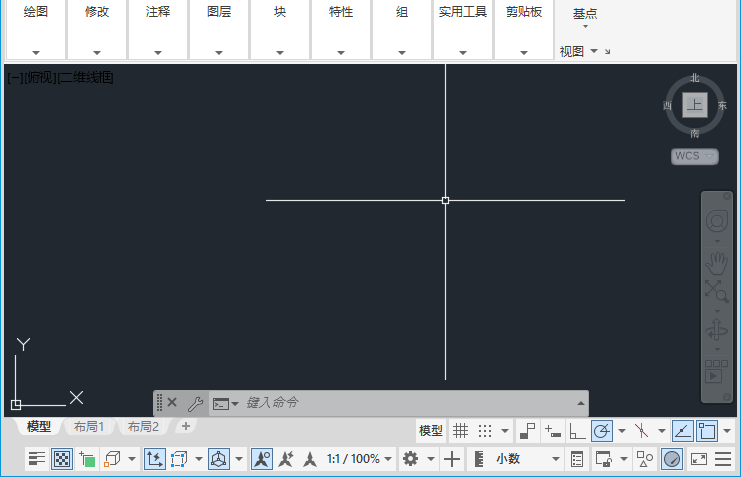
Task: Switch to the 布局1 layout tab
Action: (x=89, y=426)
